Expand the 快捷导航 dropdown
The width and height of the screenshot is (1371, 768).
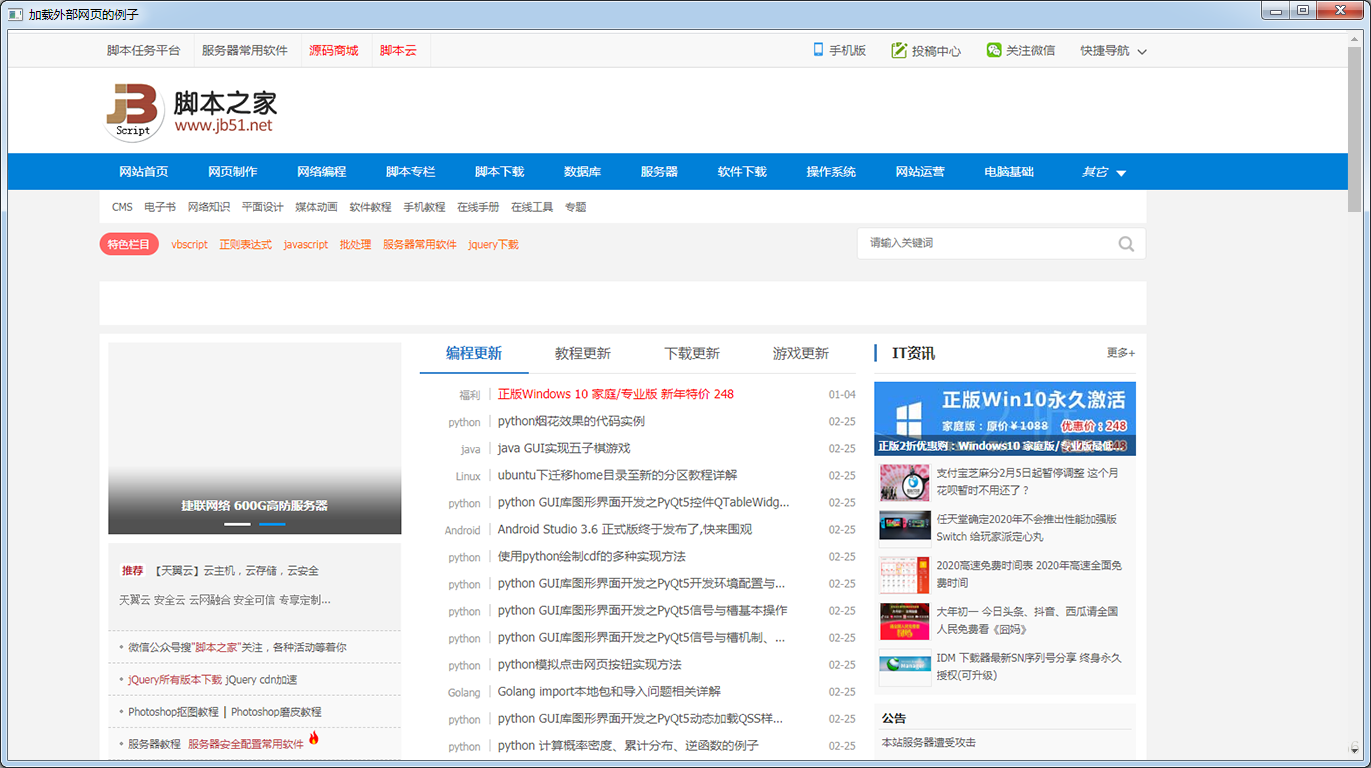click(x=1104, y=50)
